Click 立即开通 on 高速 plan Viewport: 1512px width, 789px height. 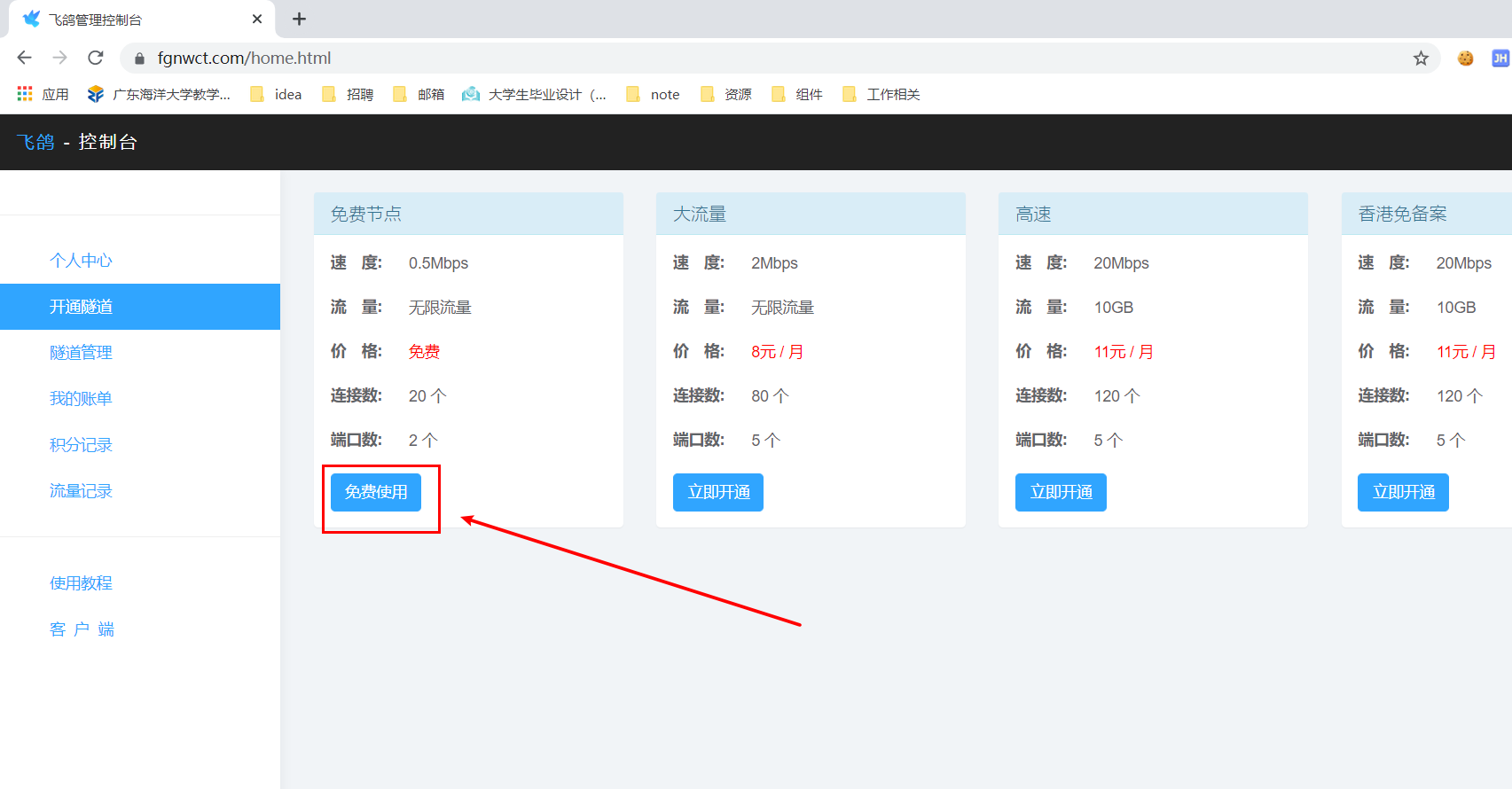tap(1061, 492)
